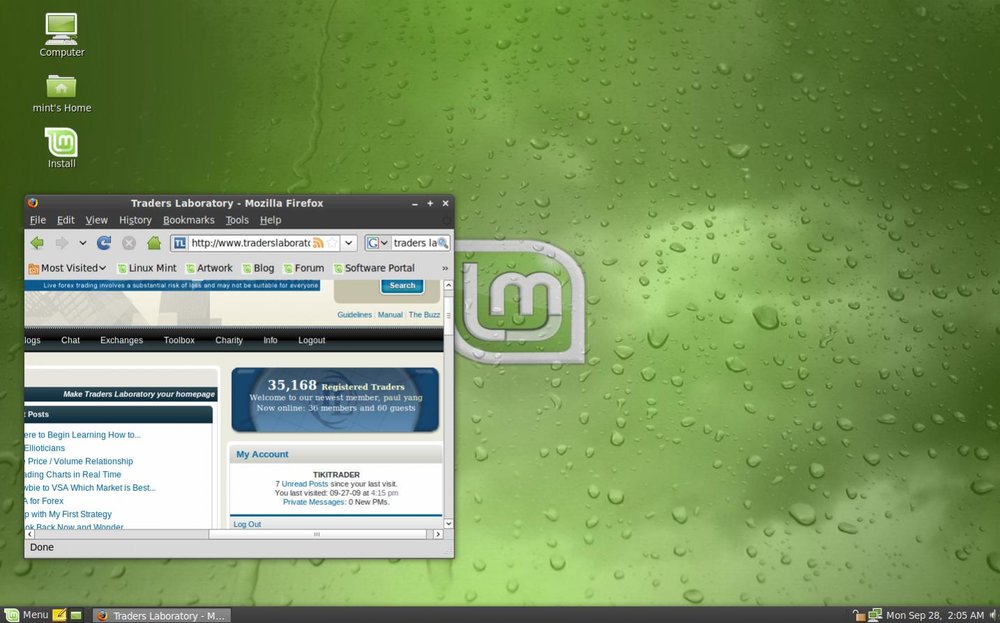This screenshot has width=1000, height=623.
Task: Click Make Traders Laboratory your homepage
Action: tap(139, 394)
